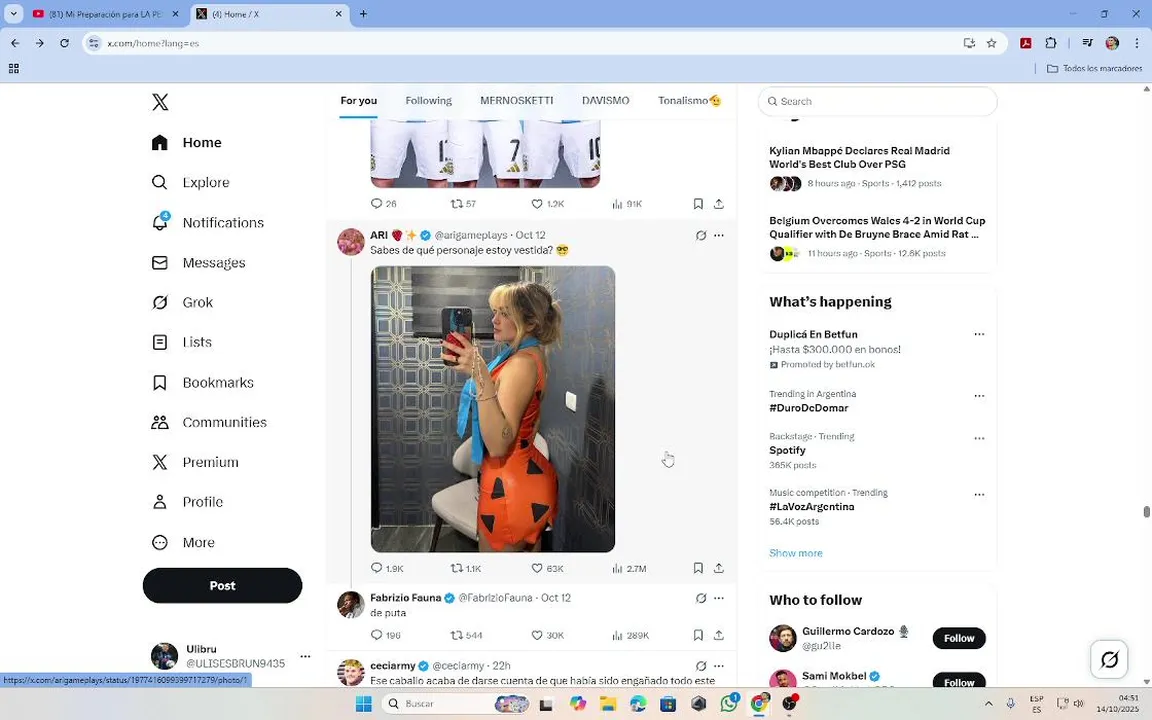Share Fabrizio Fauna's post
This screenshot has height=720, width=1152.
coord(719,635)
